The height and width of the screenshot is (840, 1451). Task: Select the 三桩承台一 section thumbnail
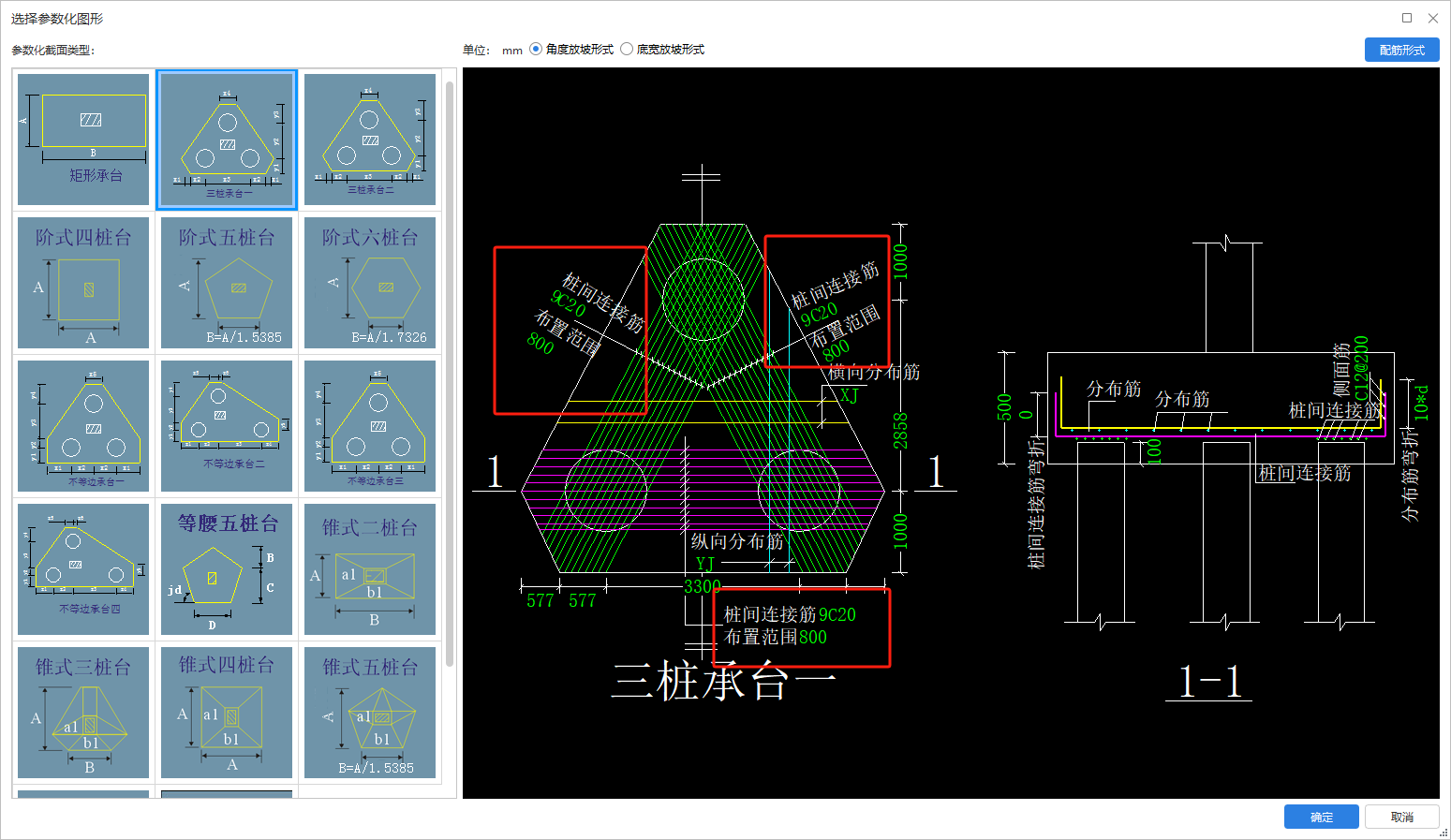coord(227,140)
